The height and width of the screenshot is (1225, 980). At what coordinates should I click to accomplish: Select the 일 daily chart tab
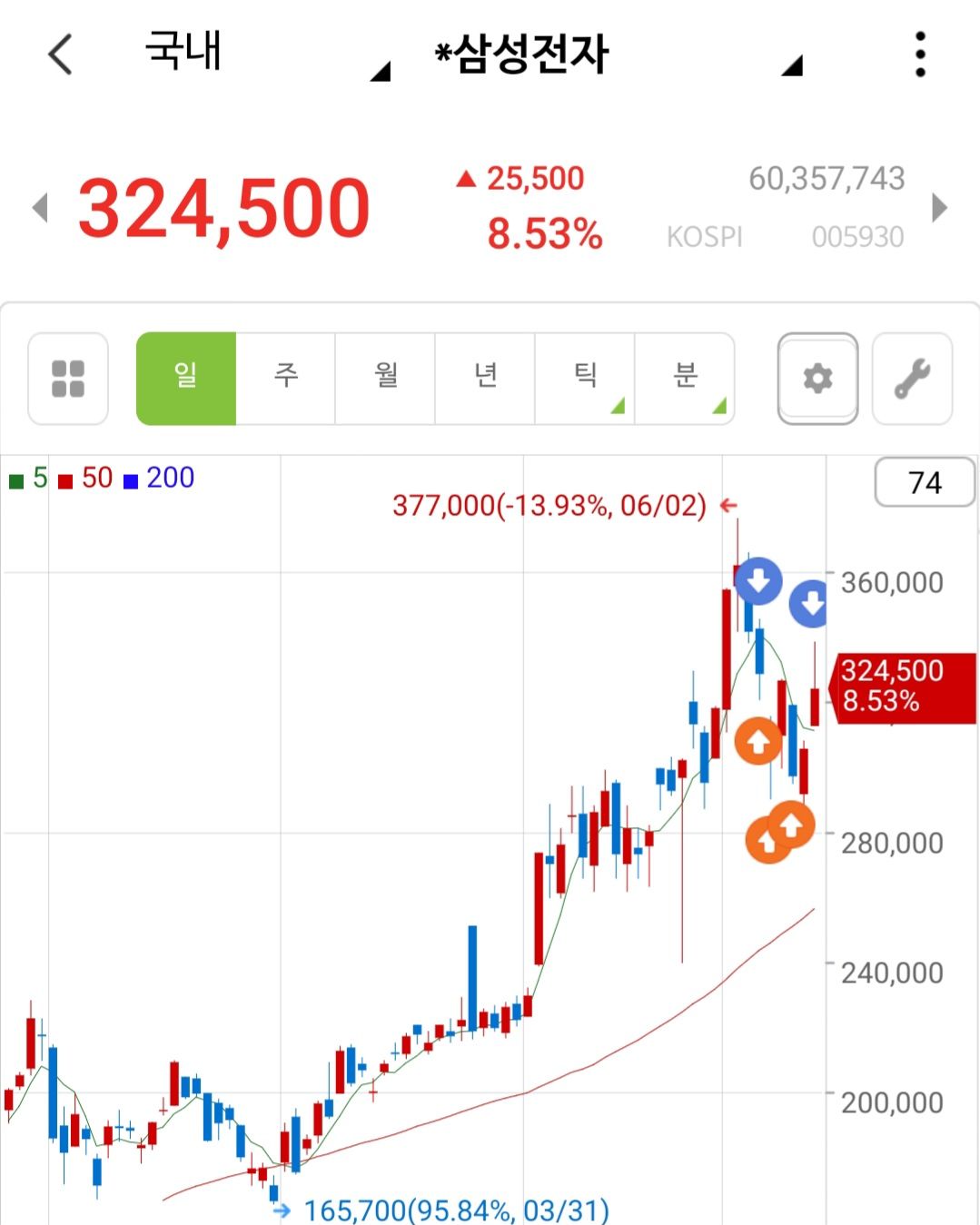click(x=186, y=379)
